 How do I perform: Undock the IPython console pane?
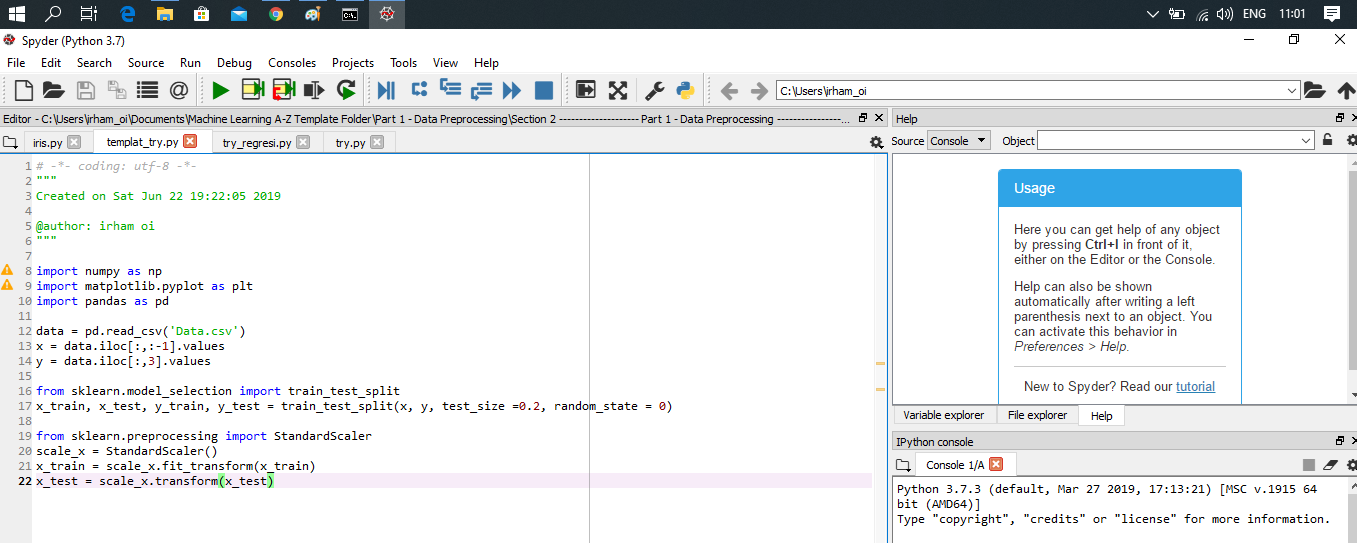click(x=1340, y=441)
